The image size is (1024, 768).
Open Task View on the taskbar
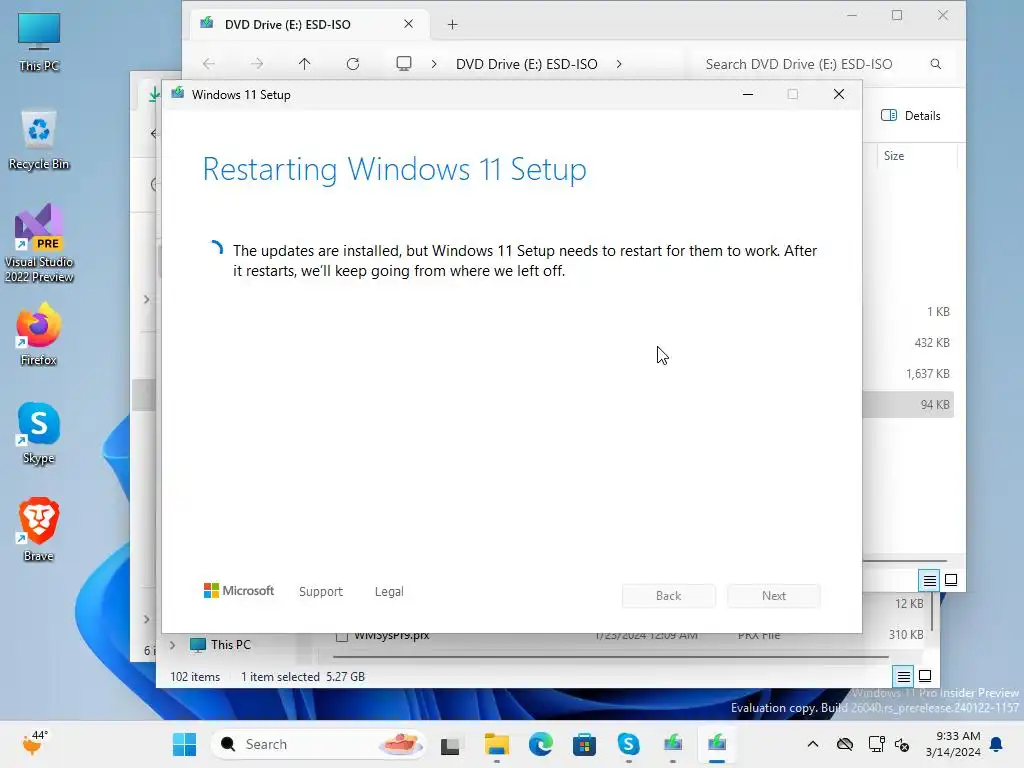coord(450,744)
